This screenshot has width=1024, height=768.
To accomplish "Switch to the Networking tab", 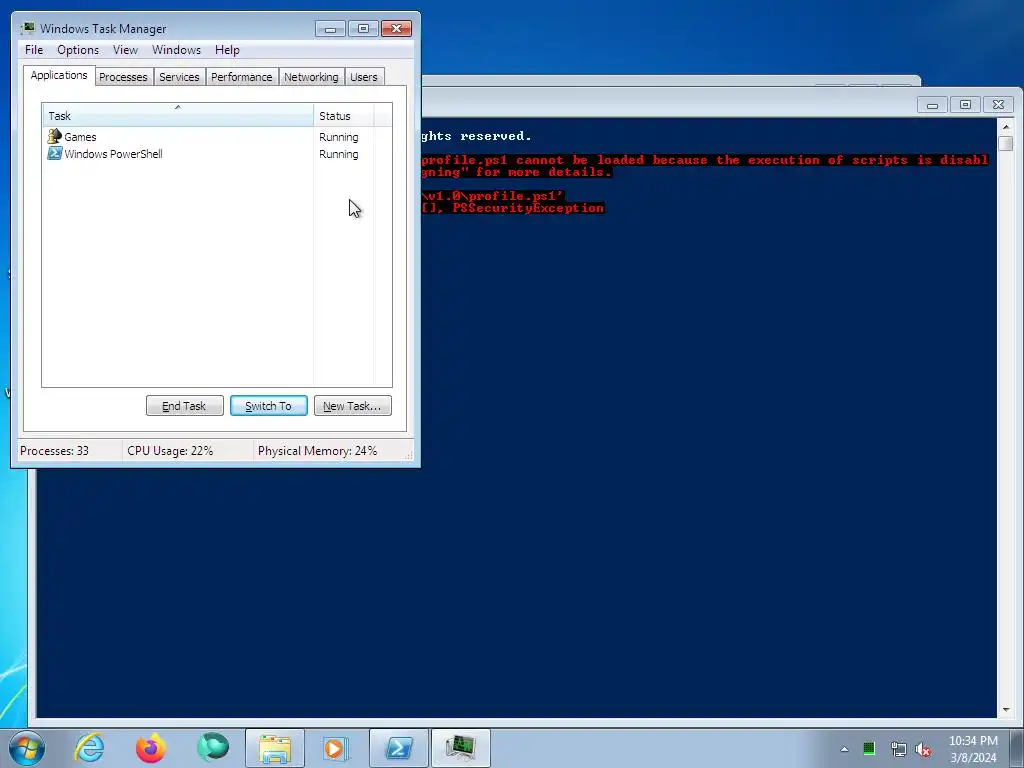I will (x=312, y=77).
